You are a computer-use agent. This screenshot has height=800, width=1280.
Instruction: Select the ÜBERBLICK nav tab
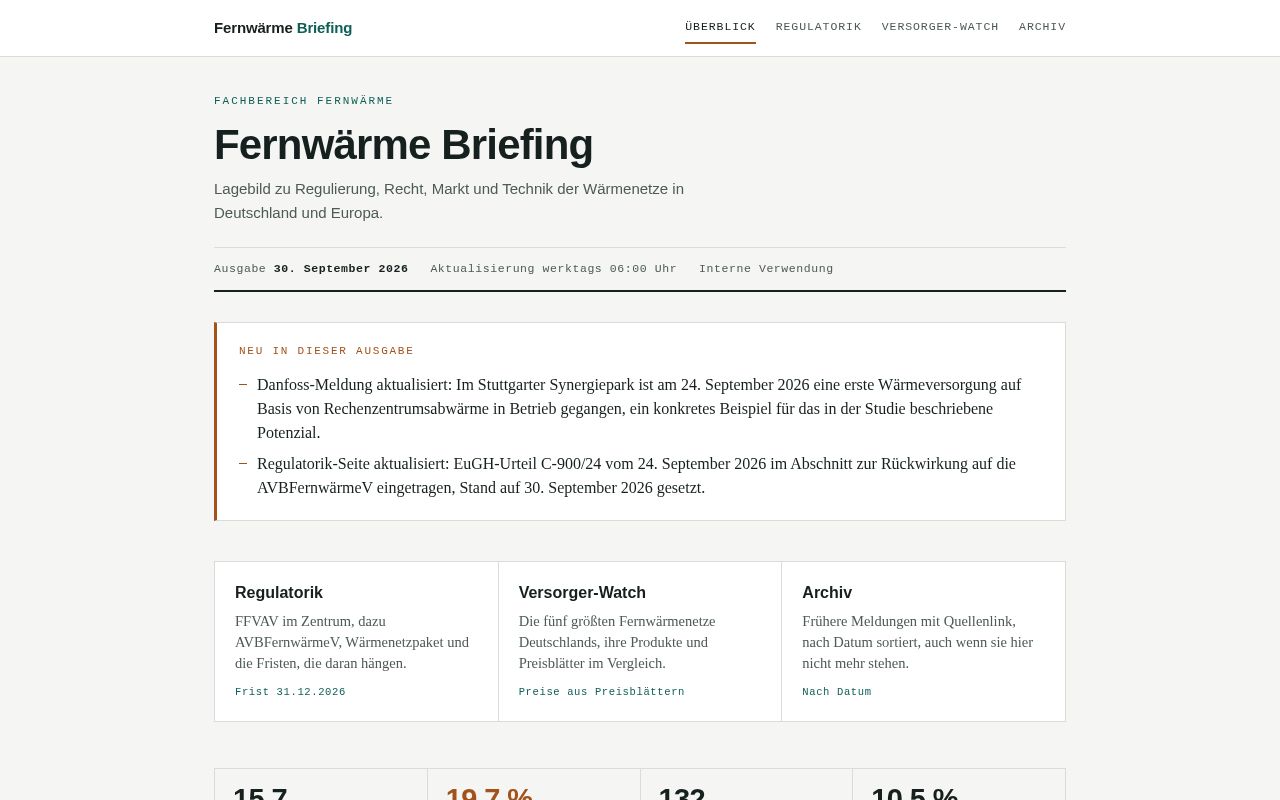(x=720, y=27)
